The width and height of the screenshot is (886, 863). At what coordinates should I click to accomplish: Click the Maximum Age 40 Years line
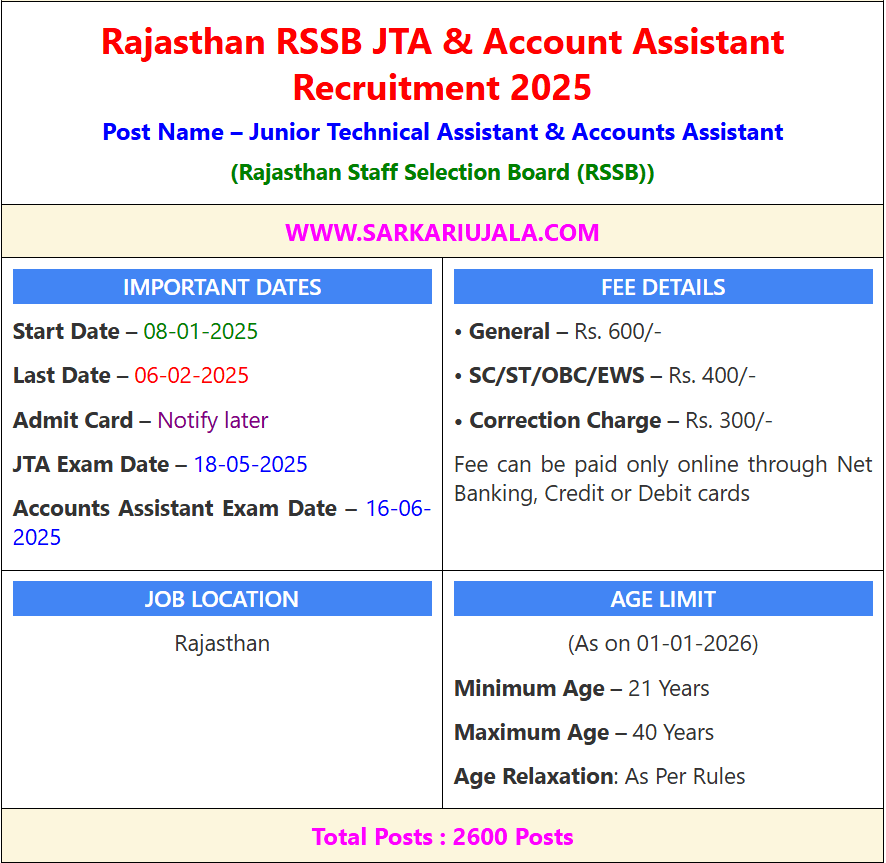click(584, 732)
